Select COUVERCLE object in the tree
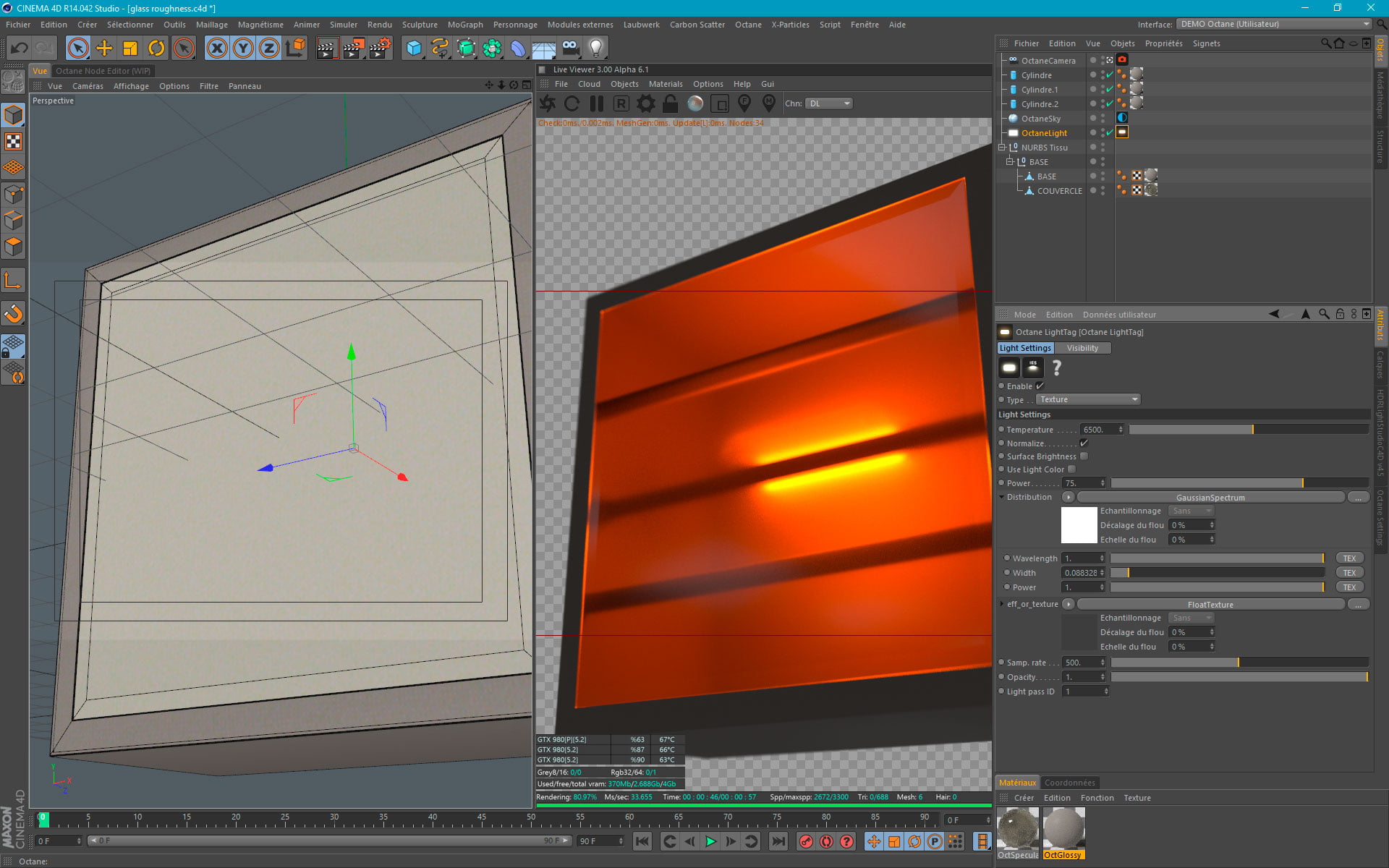This screenshot has width=1389, height=868. [1060, 191]
